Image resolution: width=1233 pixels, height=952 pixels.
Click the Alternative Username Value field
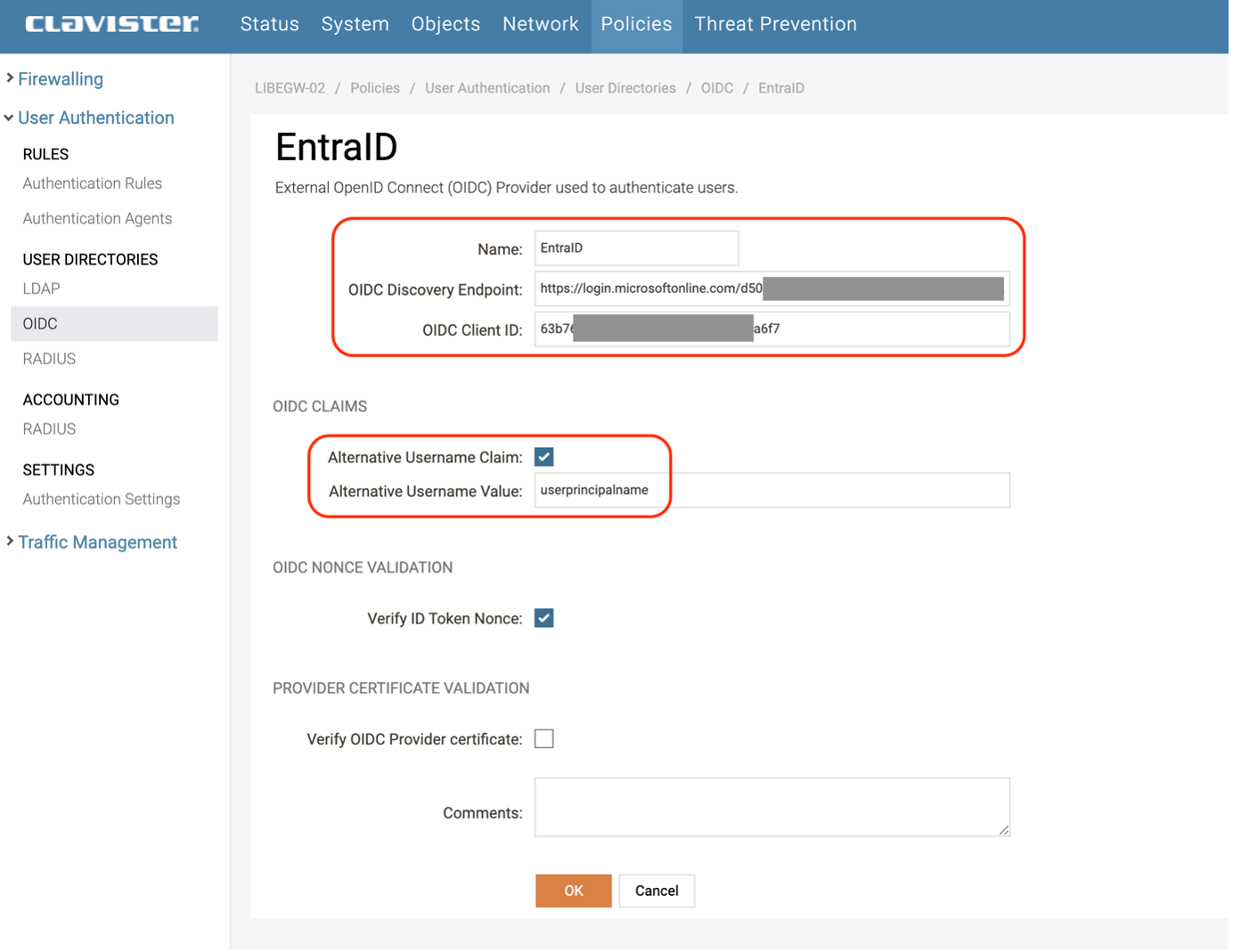[x=772, y=490]
